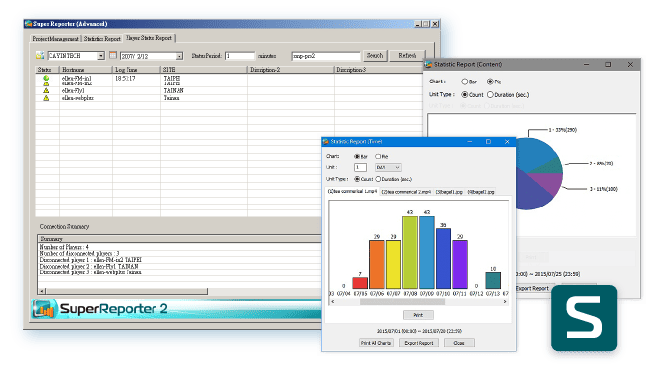The height and width of the screenshot is (374, 660).
Task: Click right arrow of chart scrollbar
Action: pyautogui.click(x=505, y=302)
